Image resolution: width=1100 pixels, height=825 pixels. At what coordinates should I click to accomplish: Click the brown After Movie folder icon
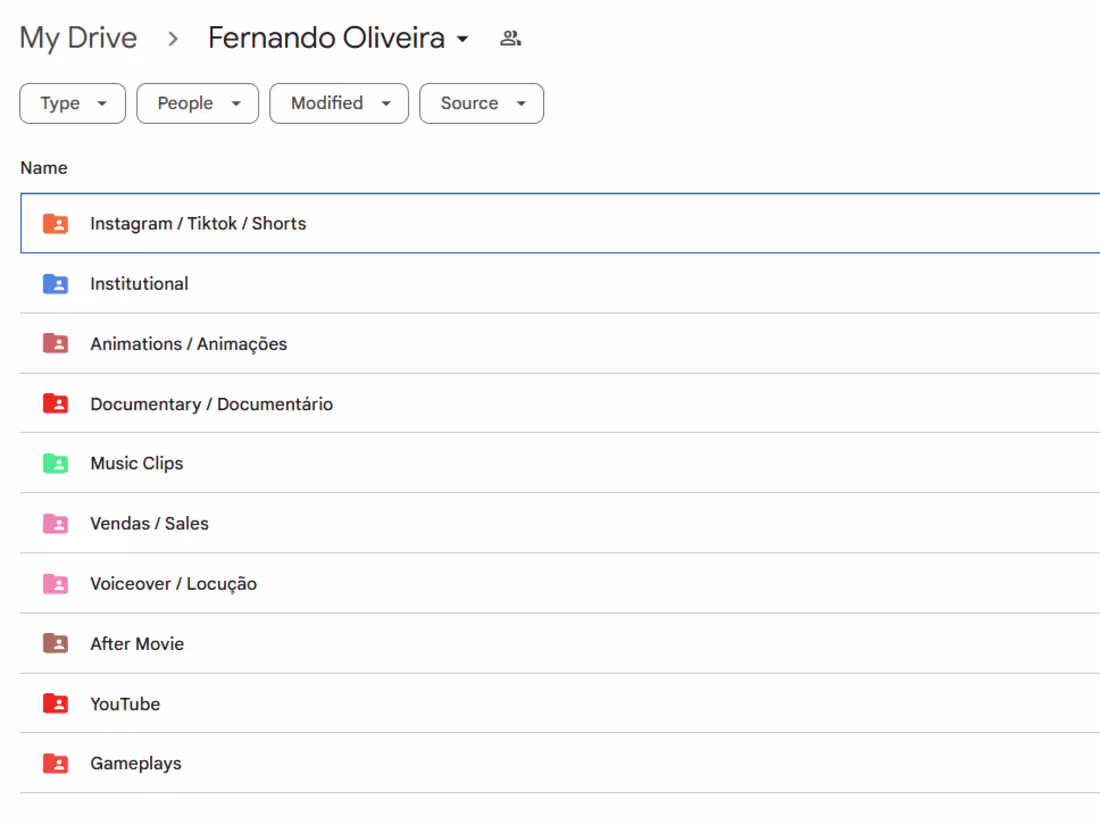point(55,644)
